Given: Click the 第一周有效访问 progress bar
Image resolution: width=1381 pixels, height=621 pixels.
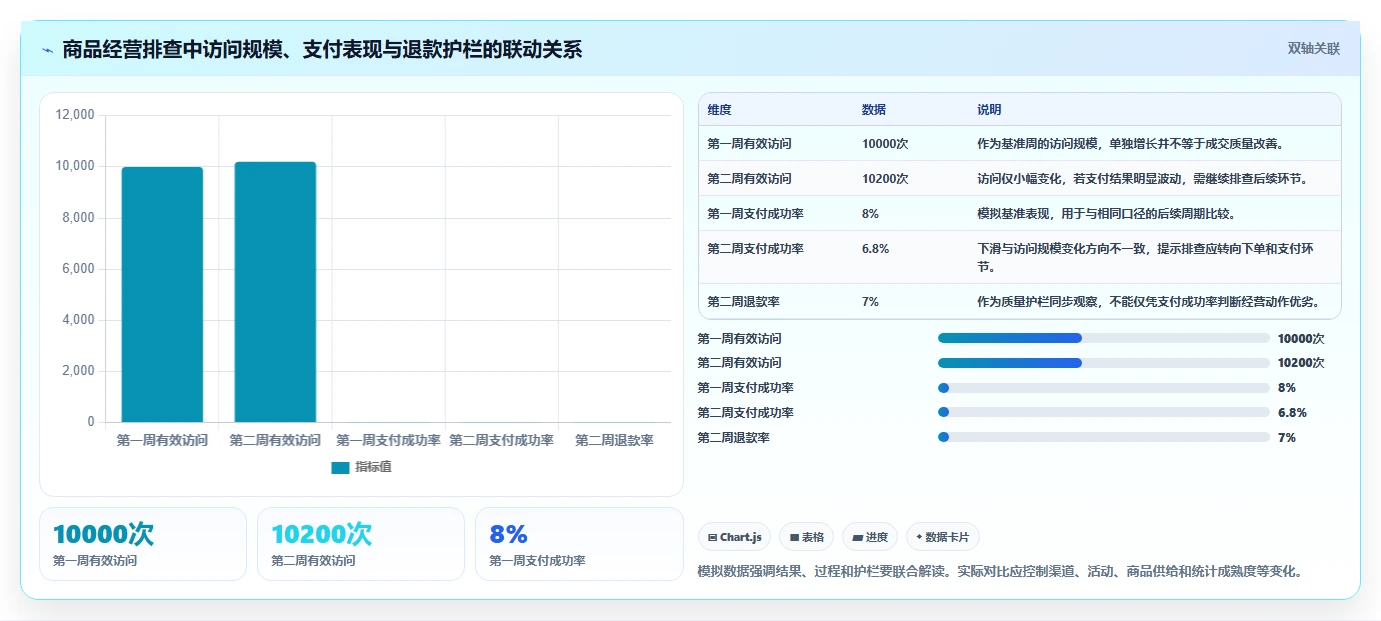Looking at the screenshot, I should point(1104,338).
